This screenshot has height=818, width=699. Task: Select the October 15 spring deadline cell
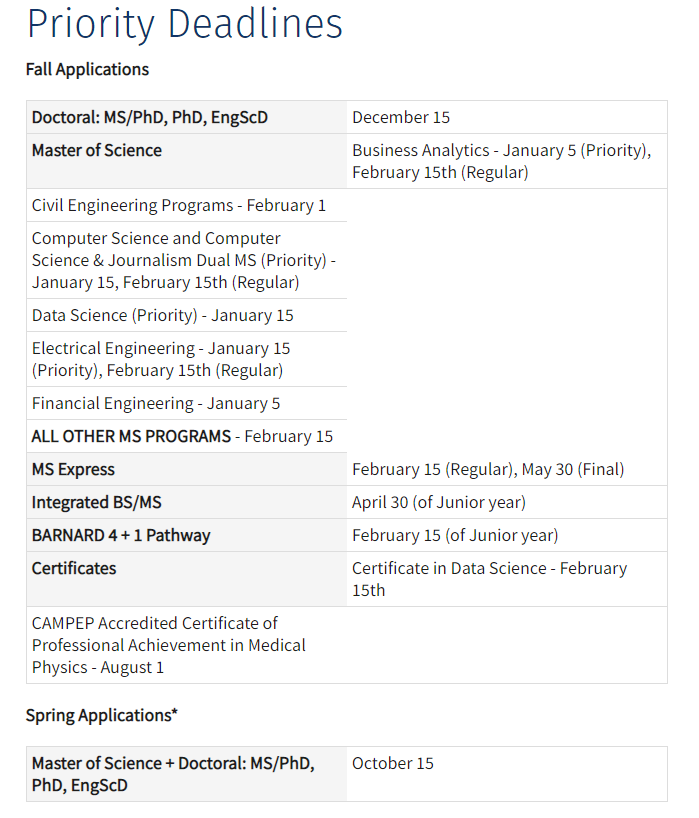(x=393, y=764)
